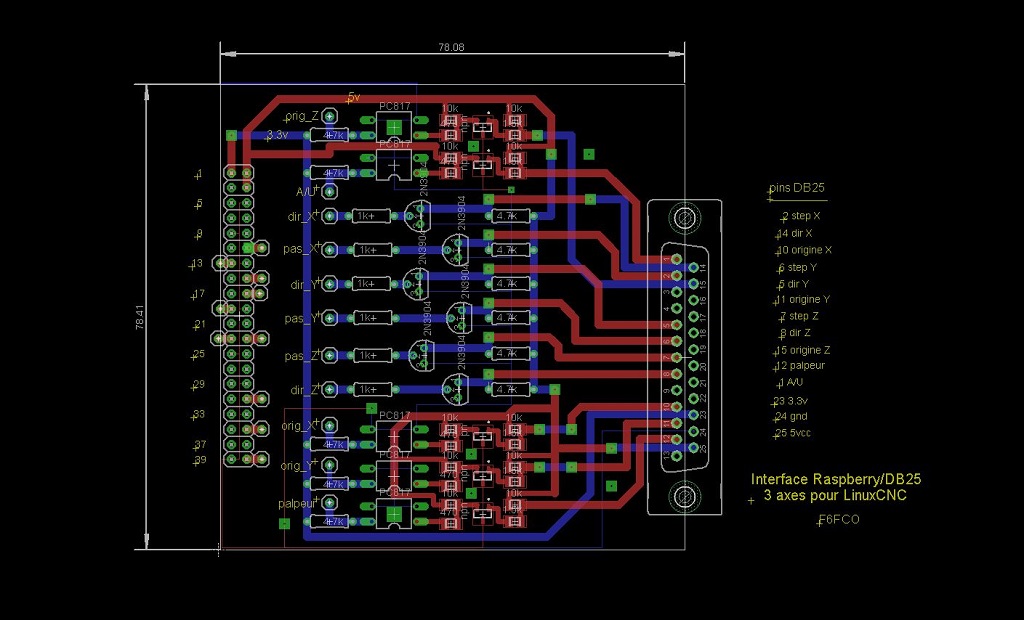Click the '25 5vcc' legend entry

[793, 433]
